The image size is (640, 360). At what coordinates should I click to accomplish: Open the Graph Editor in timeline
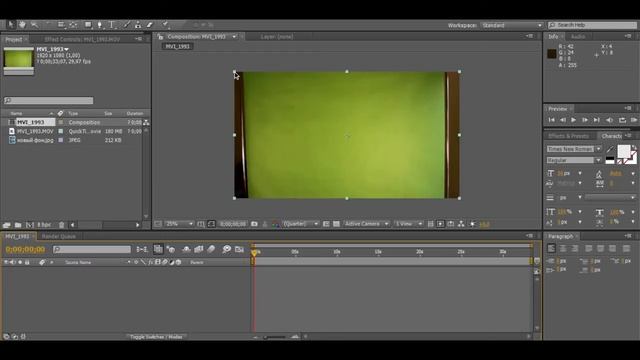[x=239, y=249]
